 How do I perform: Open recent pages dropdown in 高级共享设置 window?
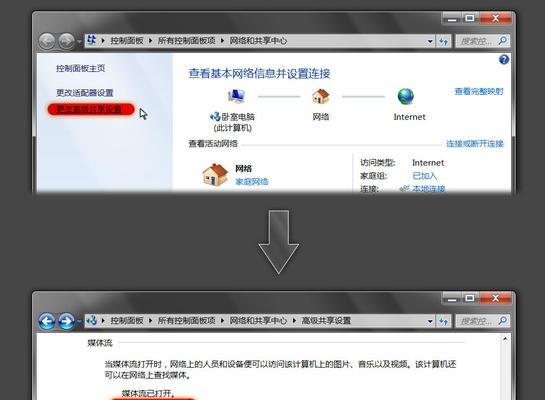click(79, 321)
